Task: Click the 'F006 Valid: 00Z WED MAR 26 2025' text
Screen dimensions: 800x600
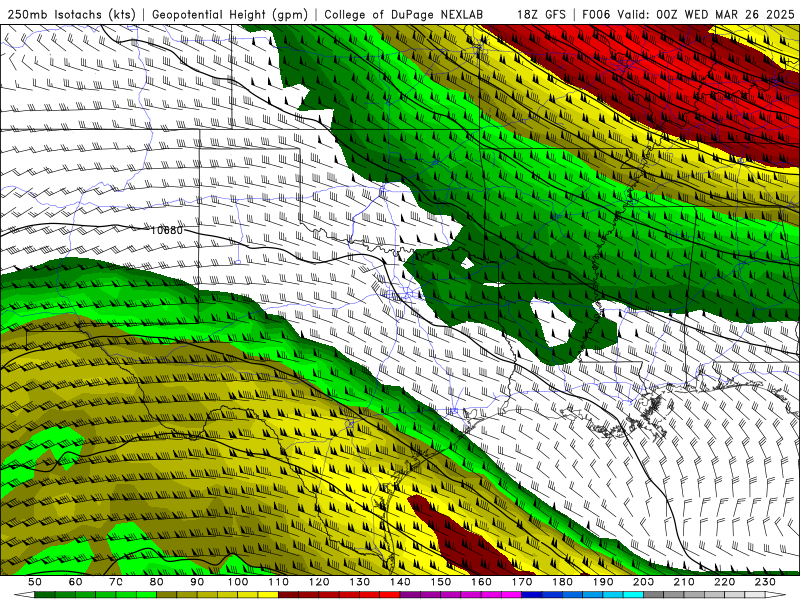Action: pyautogui.click(x=688, y=14)
